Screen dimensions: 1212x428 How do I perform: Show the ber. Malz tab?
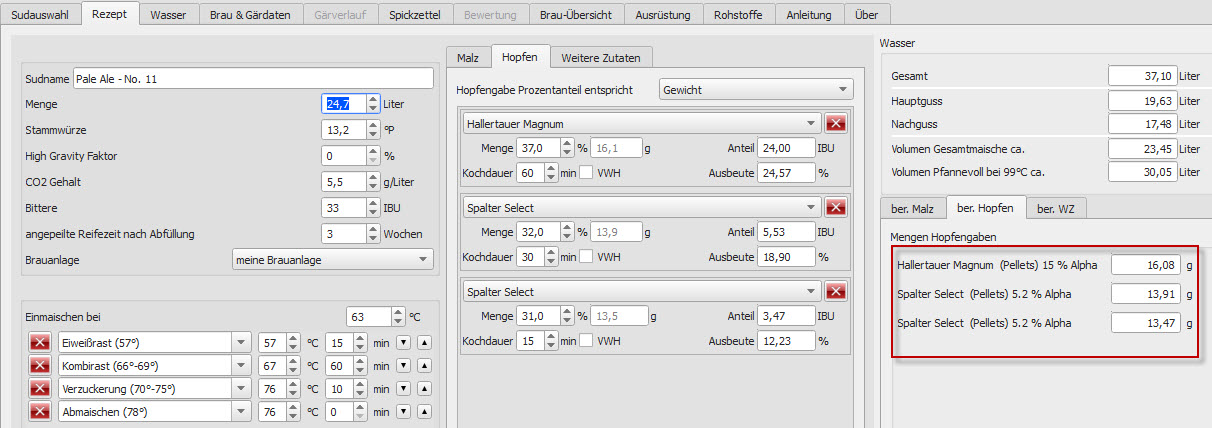coord(911,208)
